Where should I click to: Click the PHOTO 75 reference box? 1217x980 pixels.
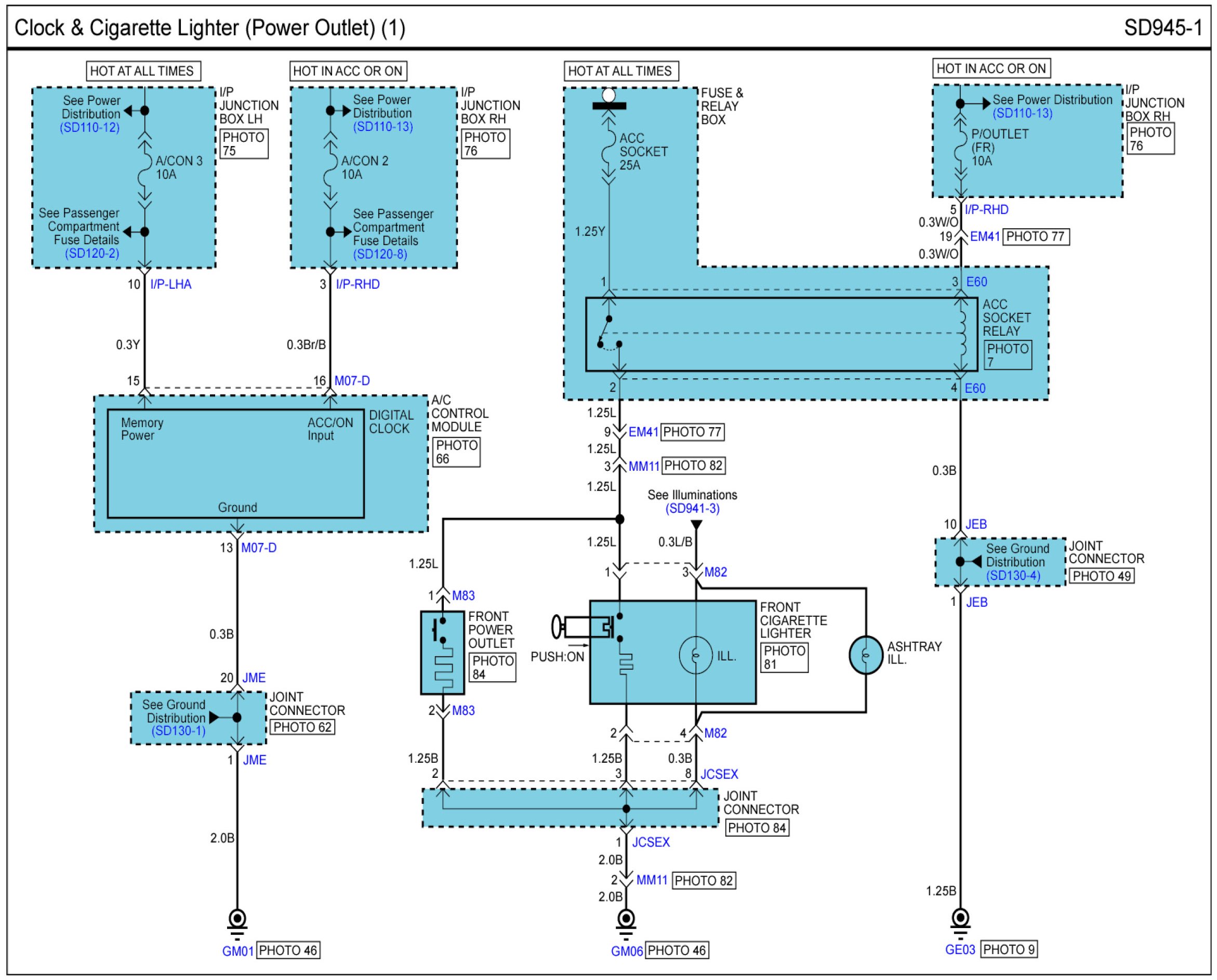click(244, 144)
